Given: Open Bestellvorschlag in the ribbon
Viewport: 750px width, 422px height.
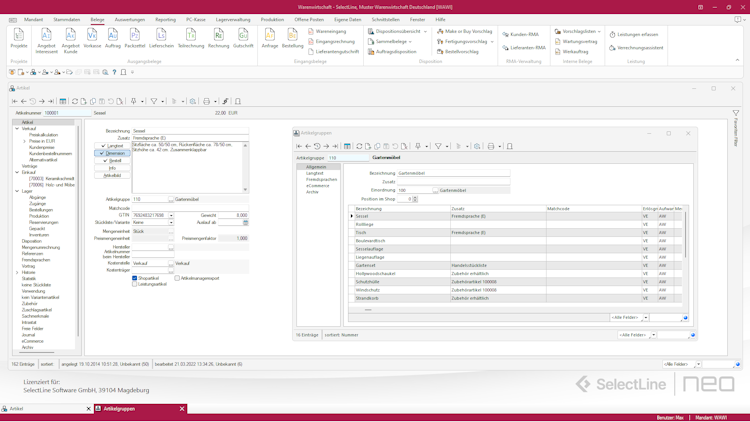Looking at the screenshot, I should (458, 52).
